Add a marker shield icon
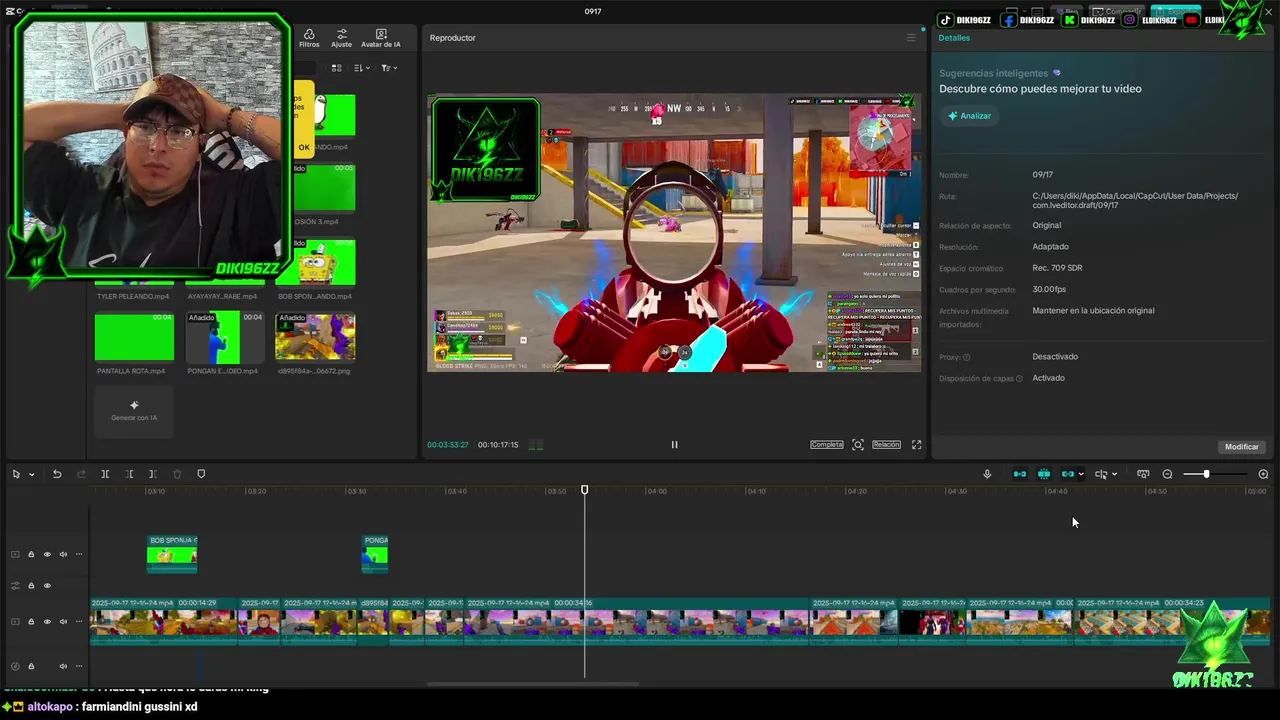 pyautogui.click(x=201, y=474)
